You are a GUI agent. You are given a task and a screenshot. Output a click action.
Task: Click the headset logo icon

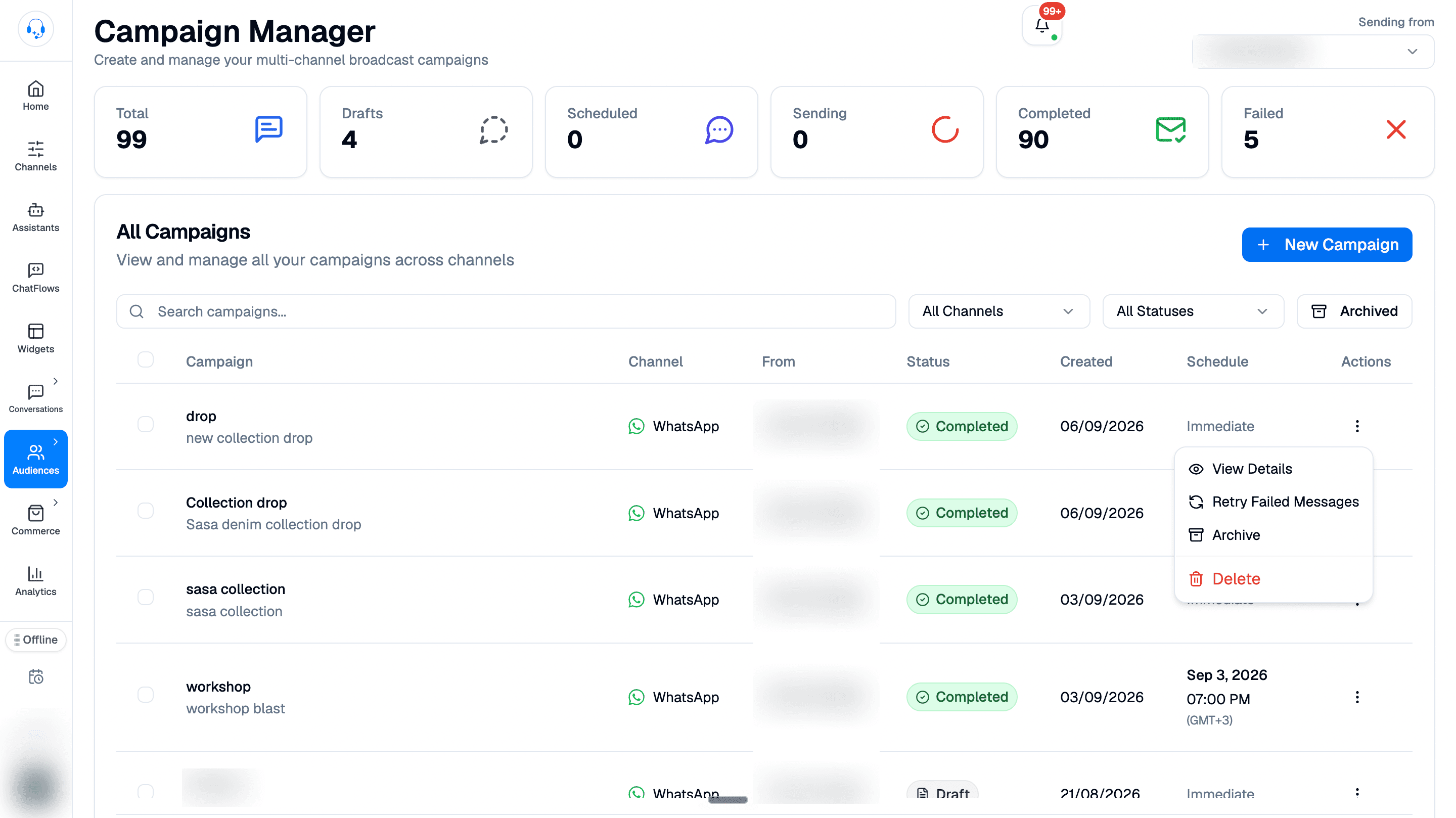point(35,29)
